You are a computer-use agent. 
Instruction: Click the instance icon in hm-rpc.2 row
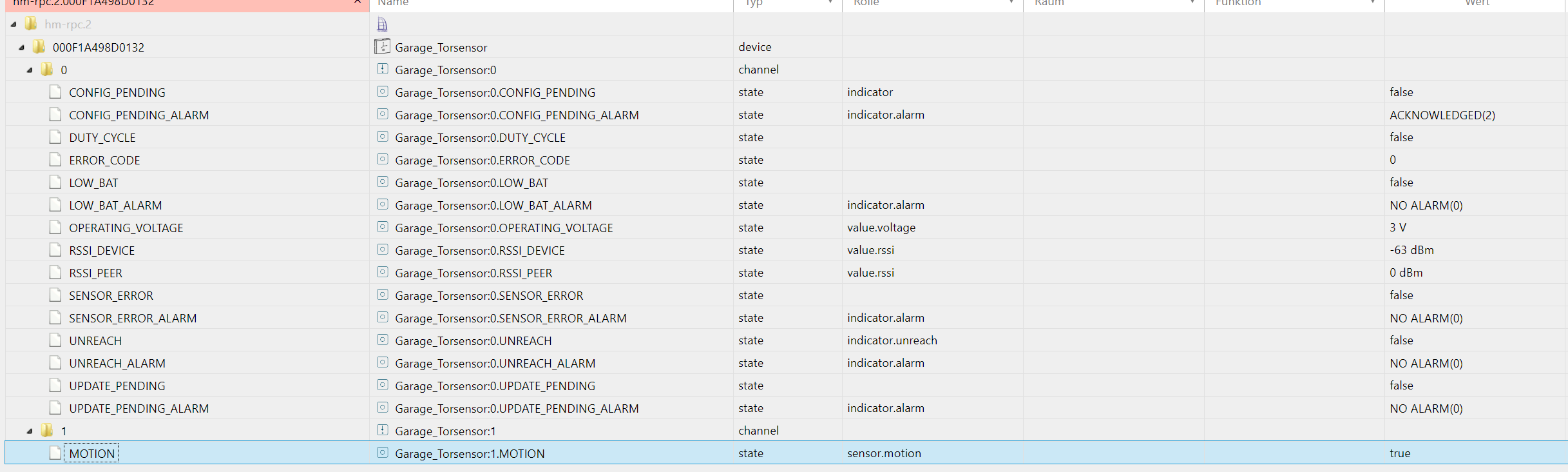pyautogui.click(x=382, y=25)
